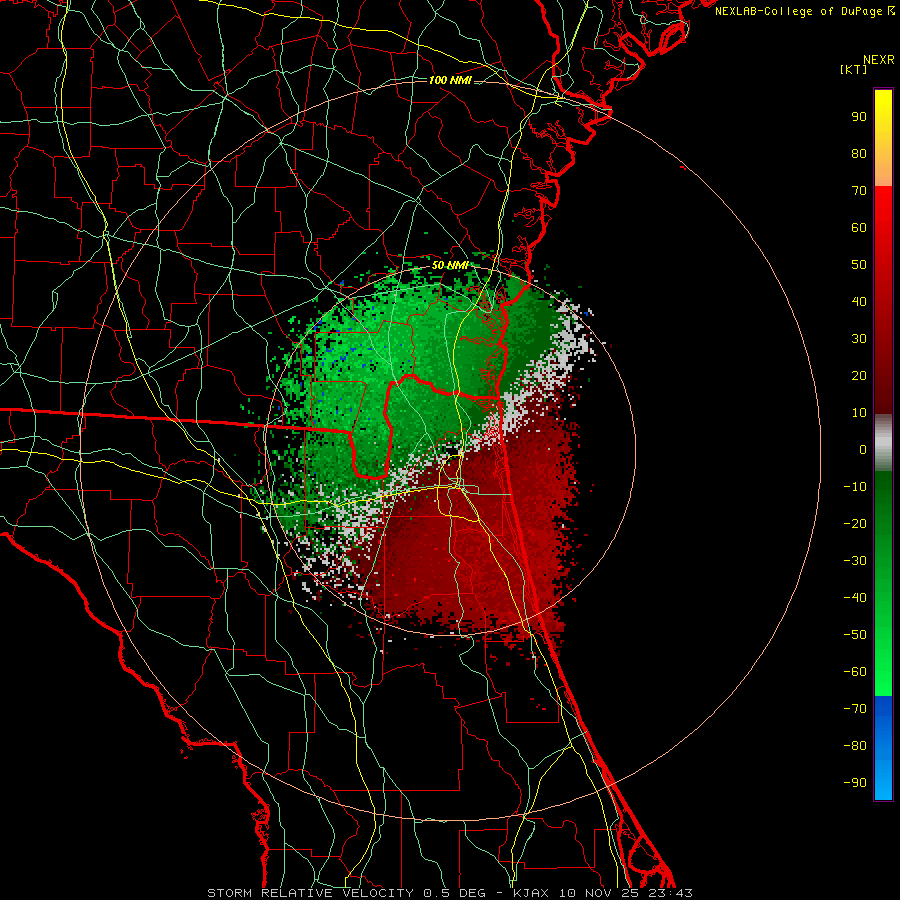The image size is (900, 900).
Task: Click the gray zero-velocity segment of the color bar
Action: coord(883,442)
